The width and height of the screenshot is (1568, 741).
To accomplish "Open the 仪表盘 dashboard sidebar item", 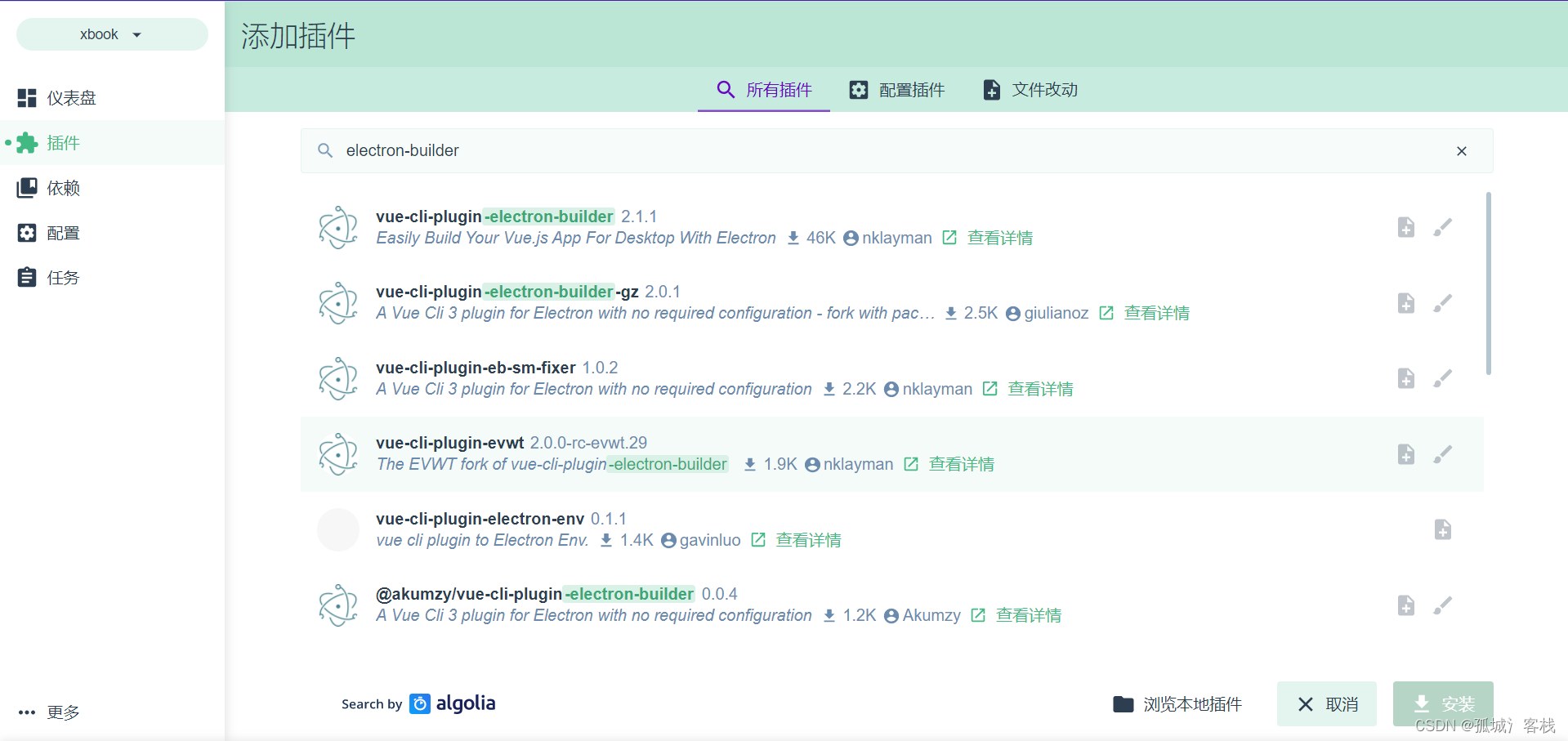I will pos(112,98).
